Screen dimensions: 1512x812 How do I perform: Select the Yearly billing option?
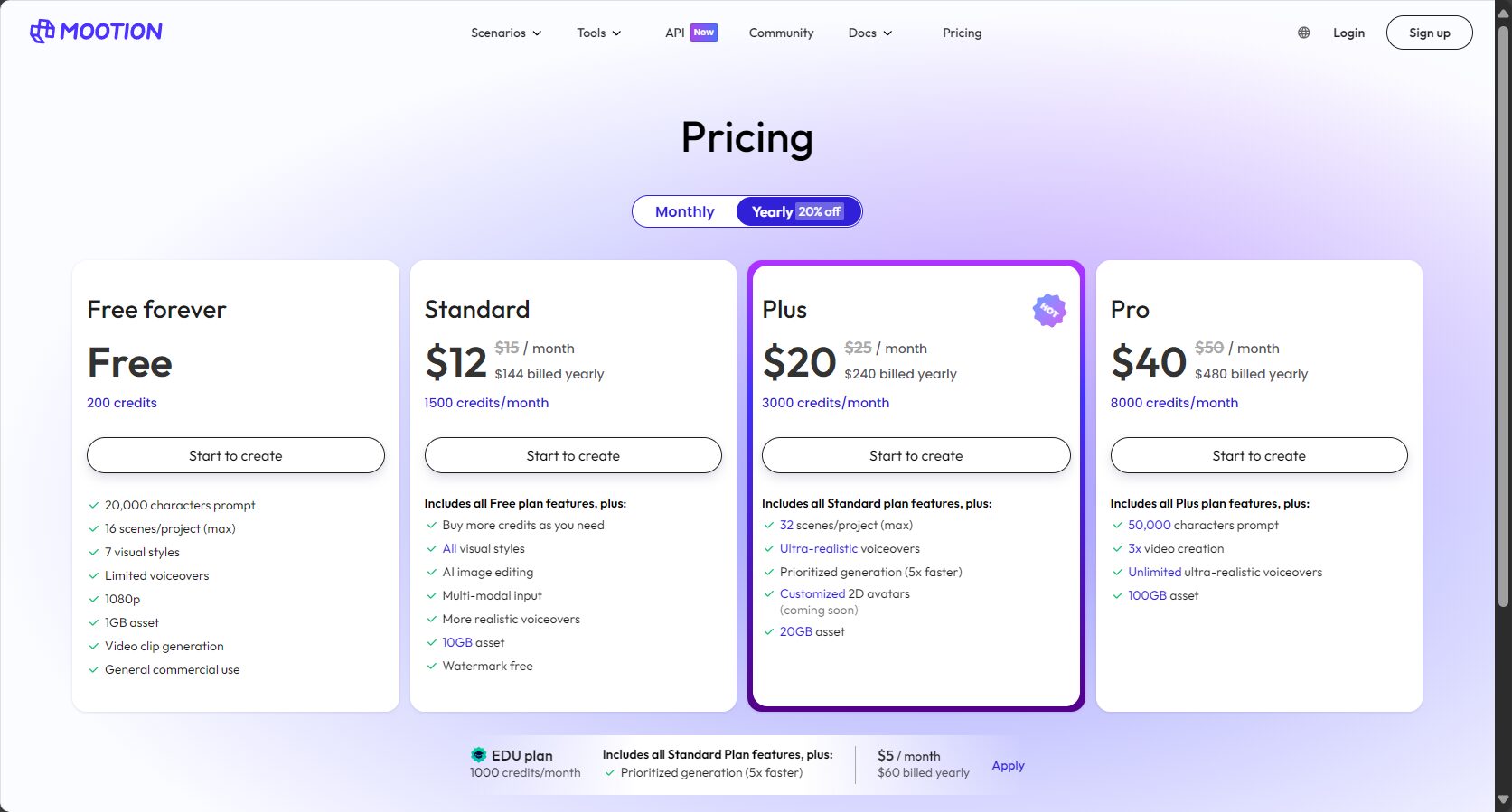798,211
